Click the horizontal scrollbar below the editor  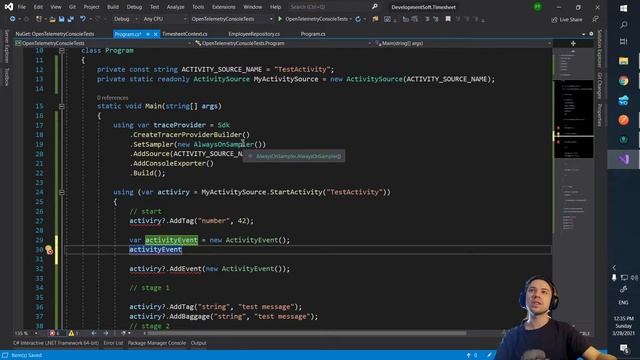[x=306, y=333]
